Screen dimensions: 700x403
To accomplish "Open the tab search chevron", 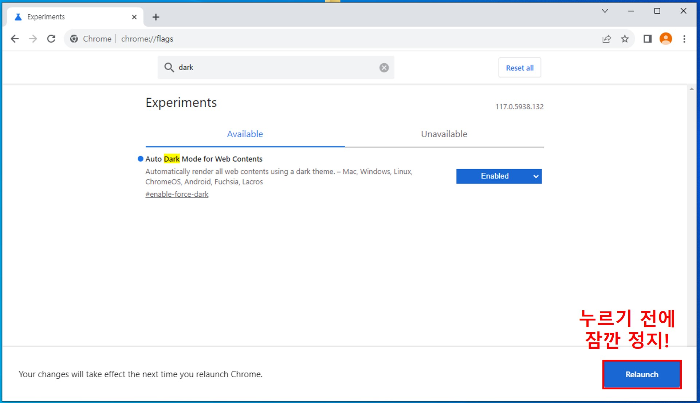I will coord(605,11).
